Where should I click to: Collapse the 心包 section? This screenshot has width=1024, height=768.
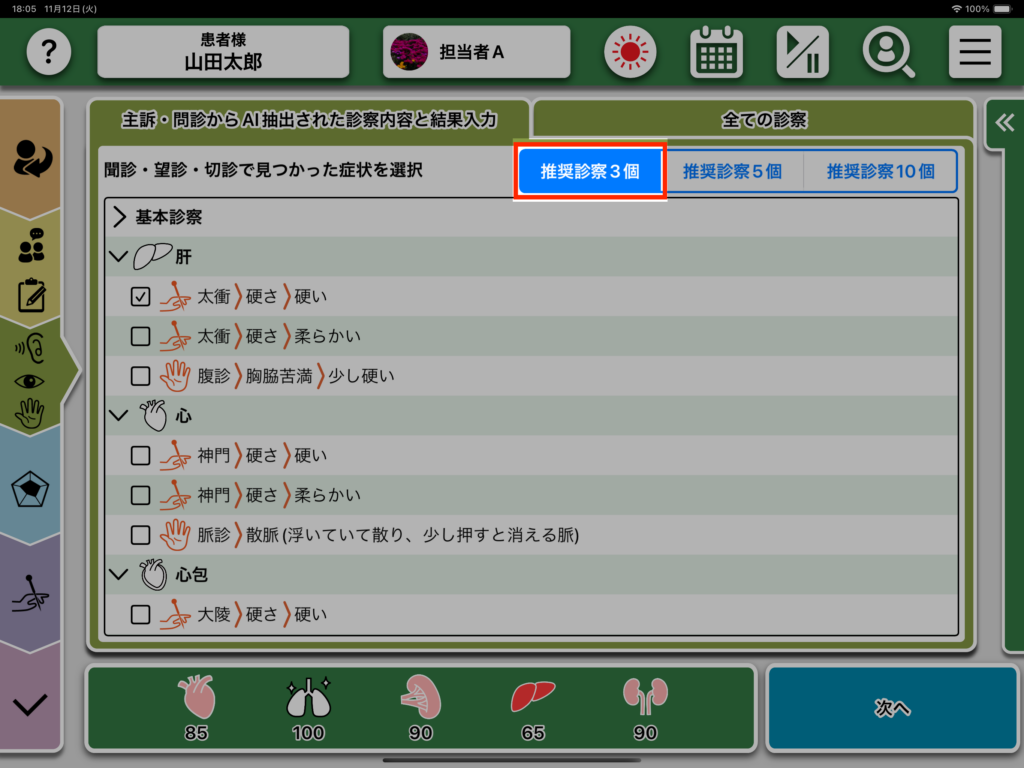pos(120,575)
